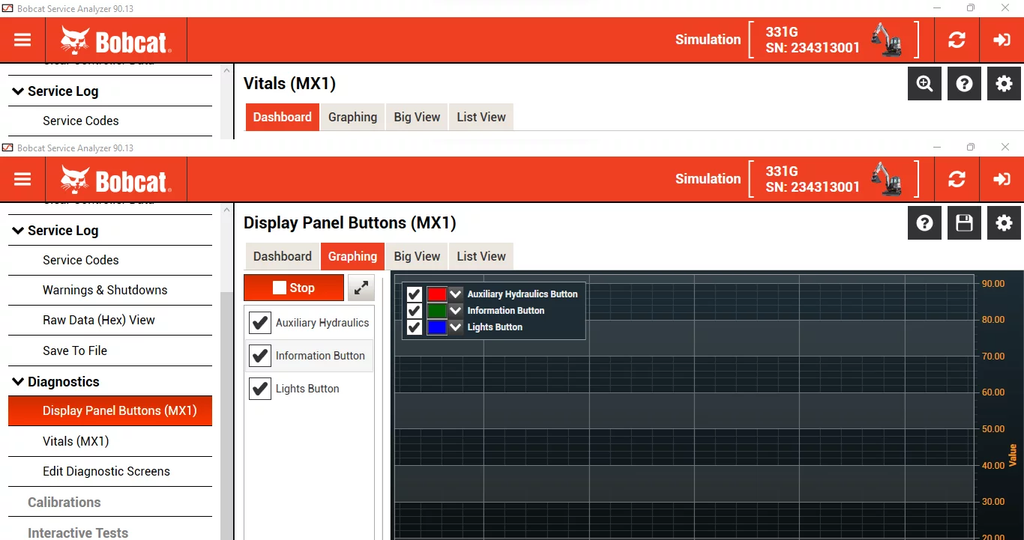Select the List View tab in the Vitals window
The width and height of the screenshot is (1024, 540).
481,117
